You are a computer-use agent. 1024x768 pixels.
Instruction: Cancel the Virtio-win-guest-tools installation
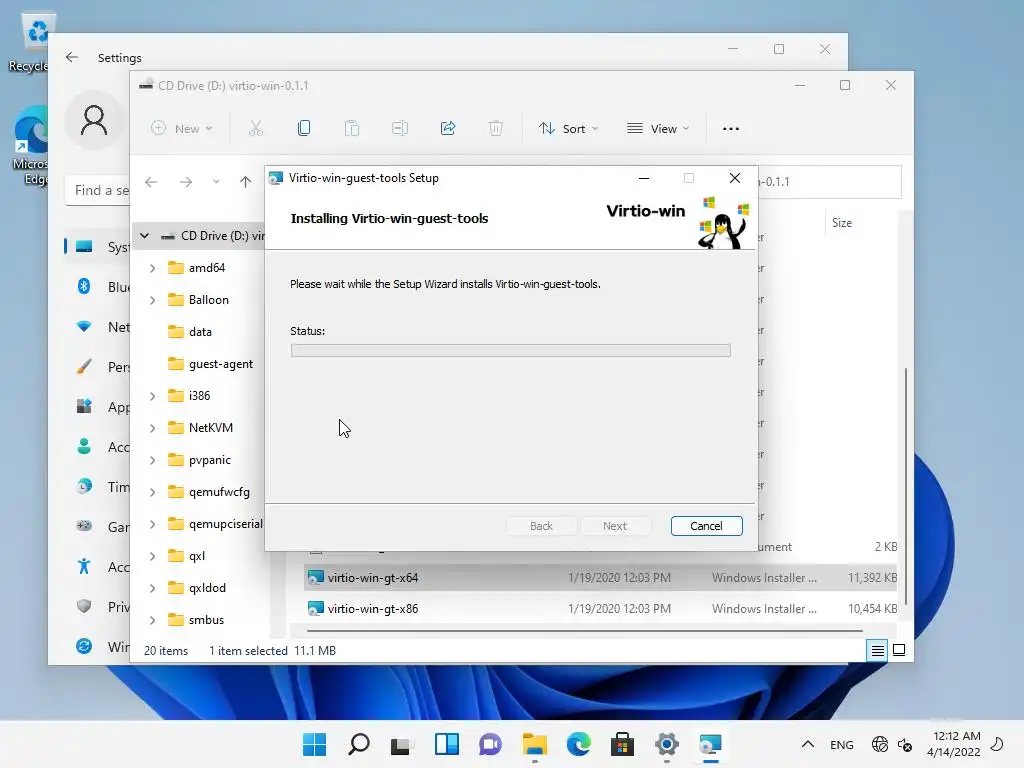click(707, 526)
